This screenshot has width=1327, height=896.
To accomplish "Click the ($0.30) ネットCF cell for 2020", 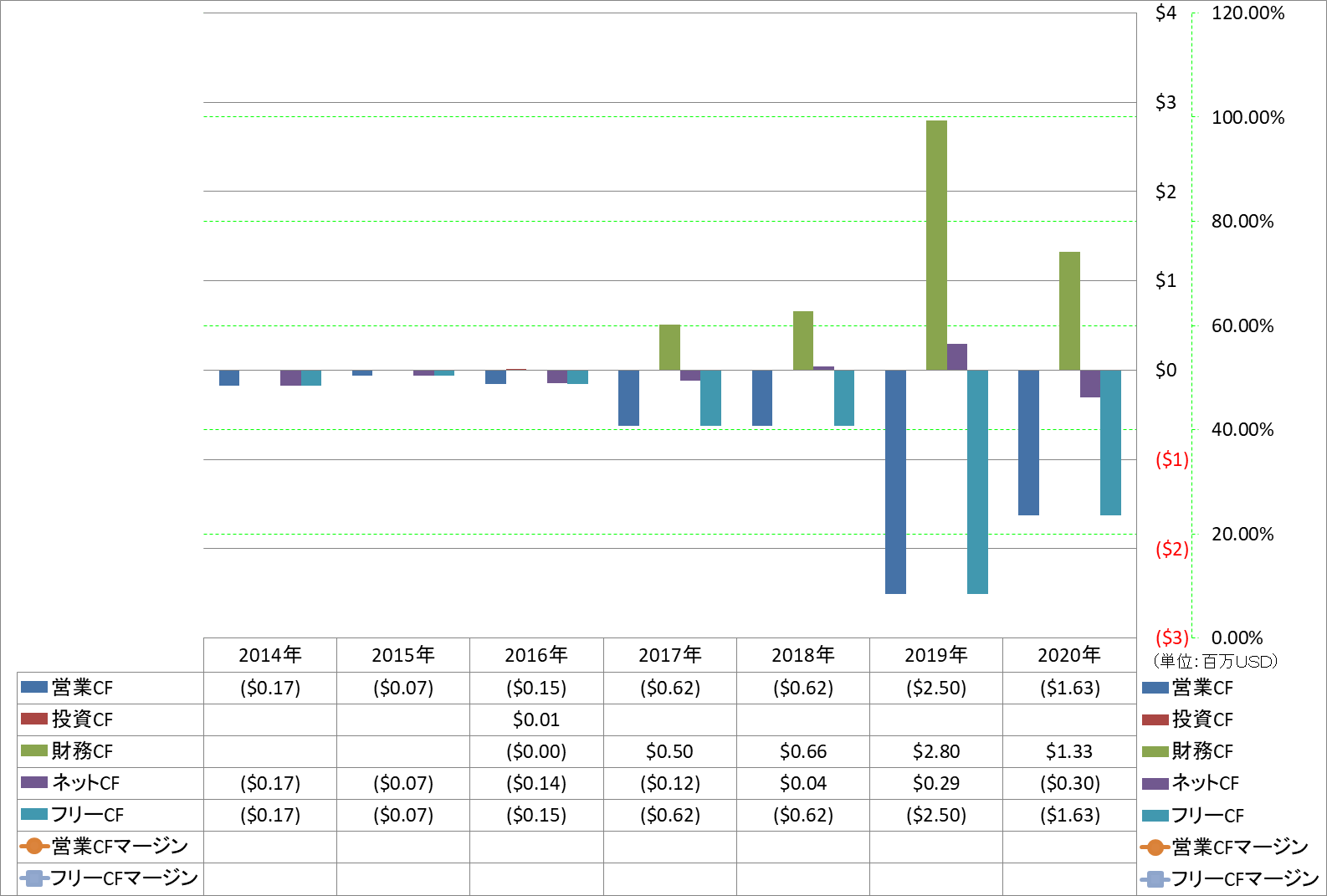I will click(1070, 783).
